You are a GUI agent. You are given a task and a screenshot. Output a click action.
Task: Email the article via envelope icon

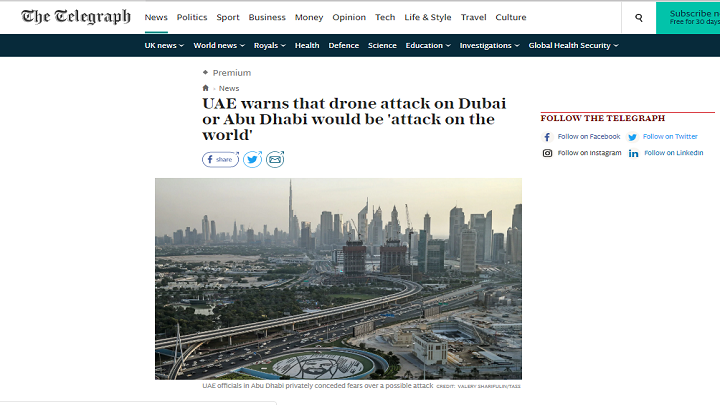pos(275,159)
